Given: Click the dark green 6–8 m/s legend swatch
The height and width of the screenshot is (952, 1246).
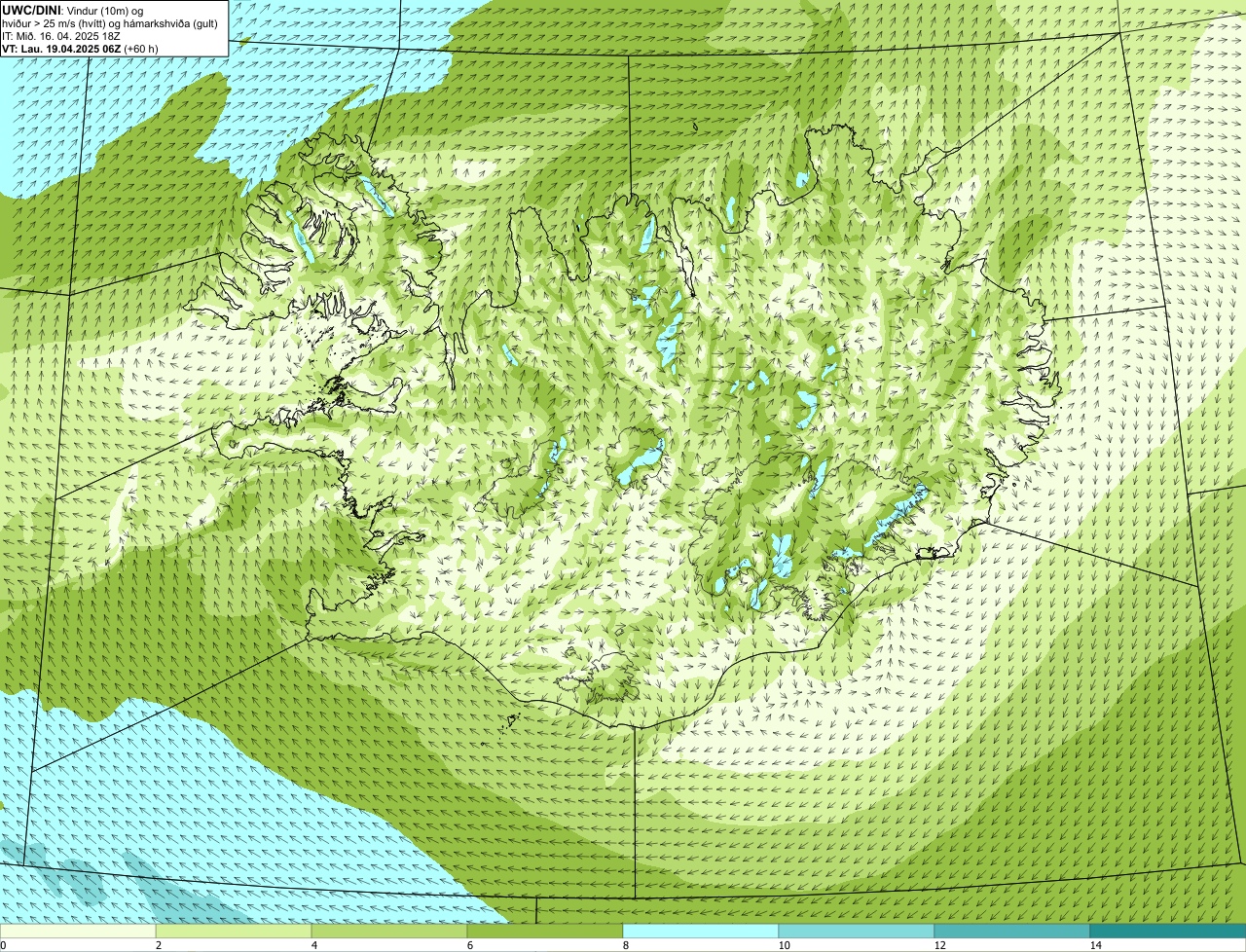Looking at the screenshot, I should (x=545, y=931).
